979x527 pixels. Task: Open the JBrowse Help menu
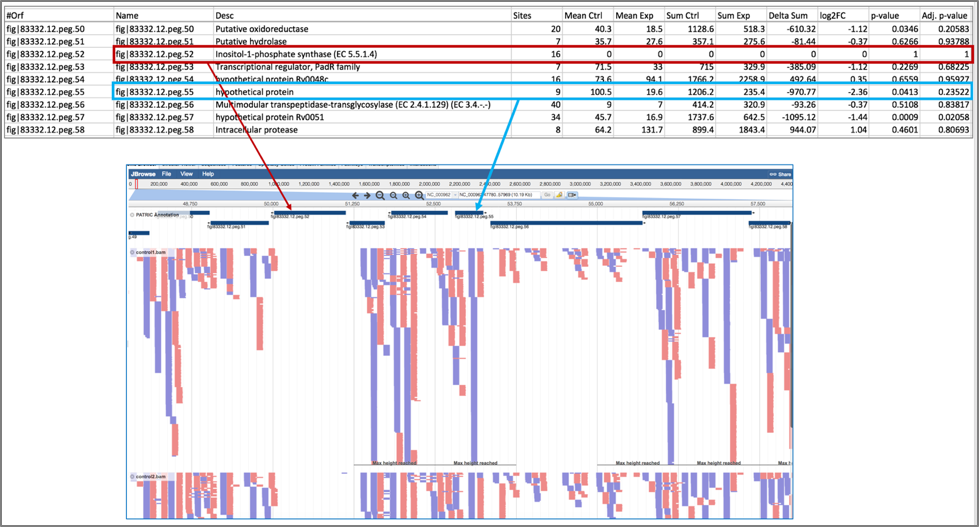pos(208,174)
